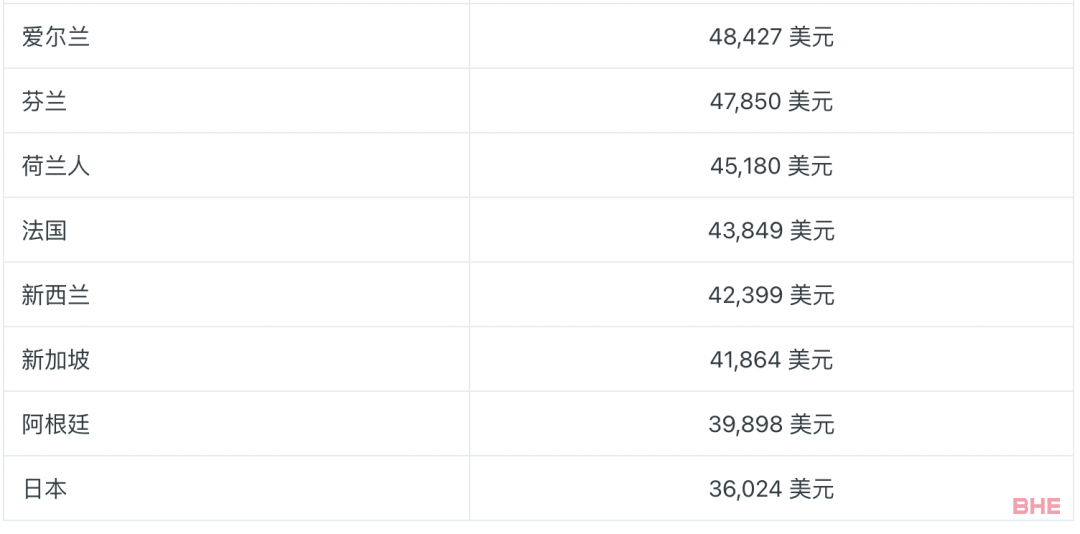Click 美元 text in the 新加坡 row
The image size is (1080, 534).
click(x=811, y=360)
